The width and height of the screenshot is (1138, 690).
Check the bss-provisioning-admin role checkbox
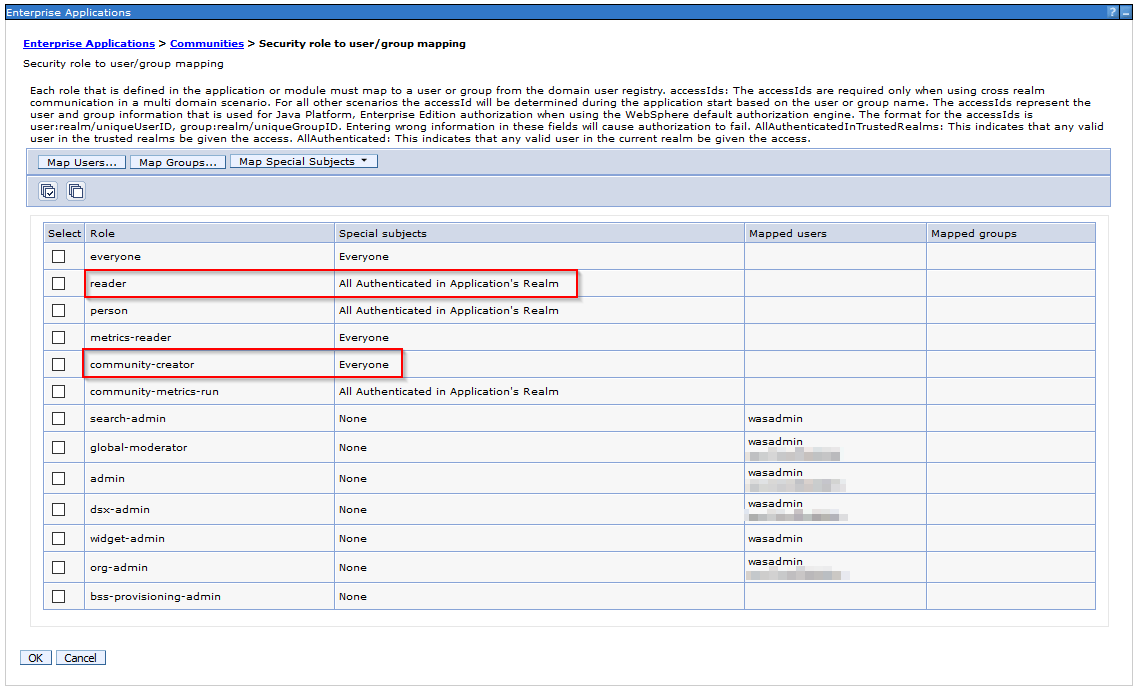point(59,596)
